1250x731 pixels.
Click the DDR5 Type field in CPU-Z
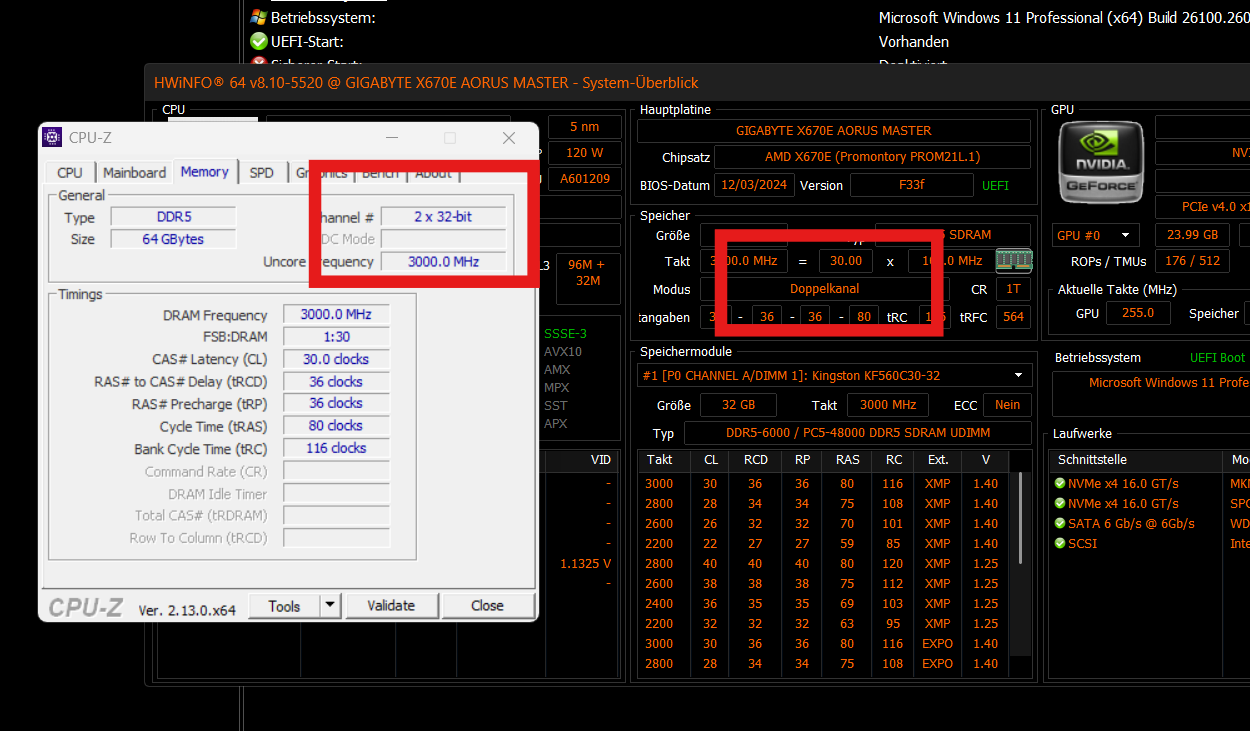[173, 217]
